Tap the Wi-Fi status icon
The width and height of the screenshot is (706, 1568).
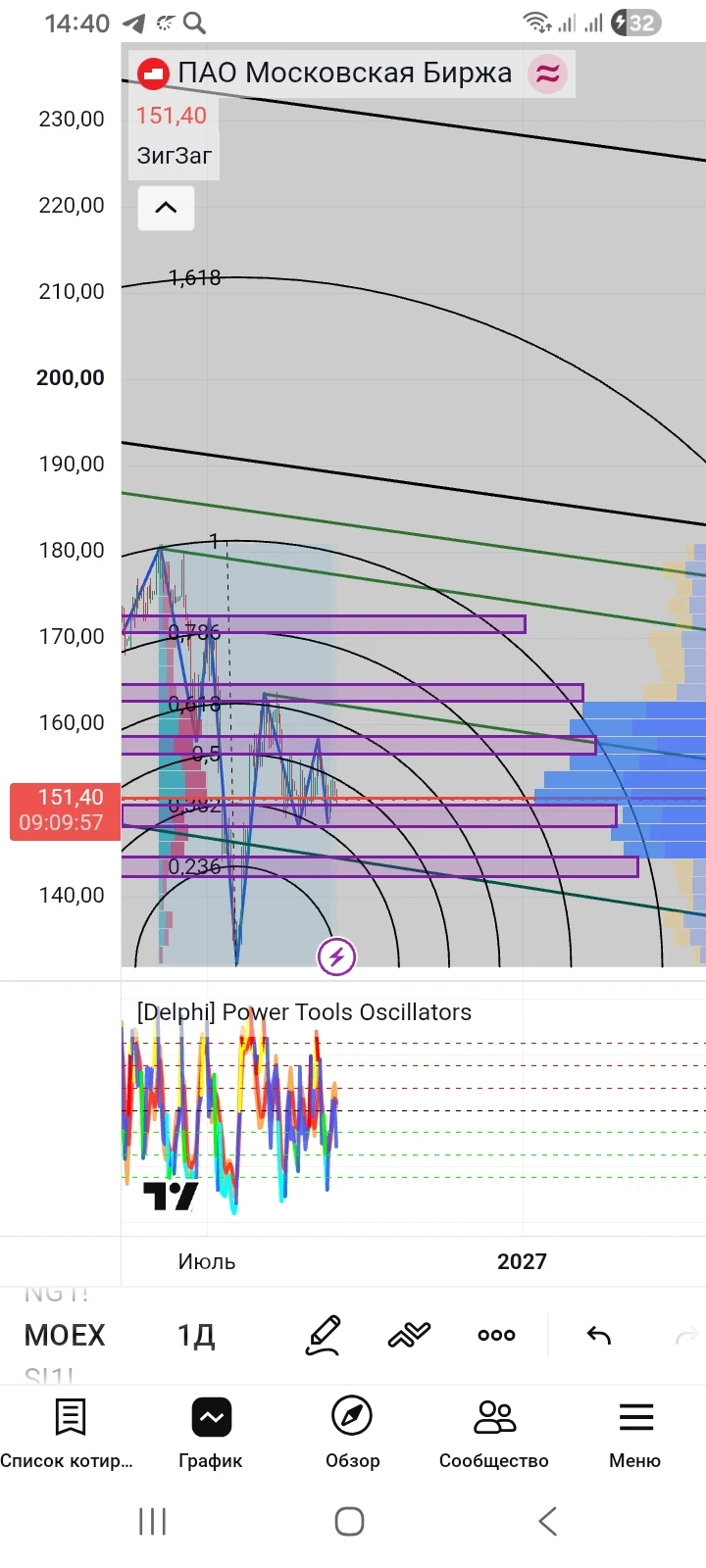[536, 23]
